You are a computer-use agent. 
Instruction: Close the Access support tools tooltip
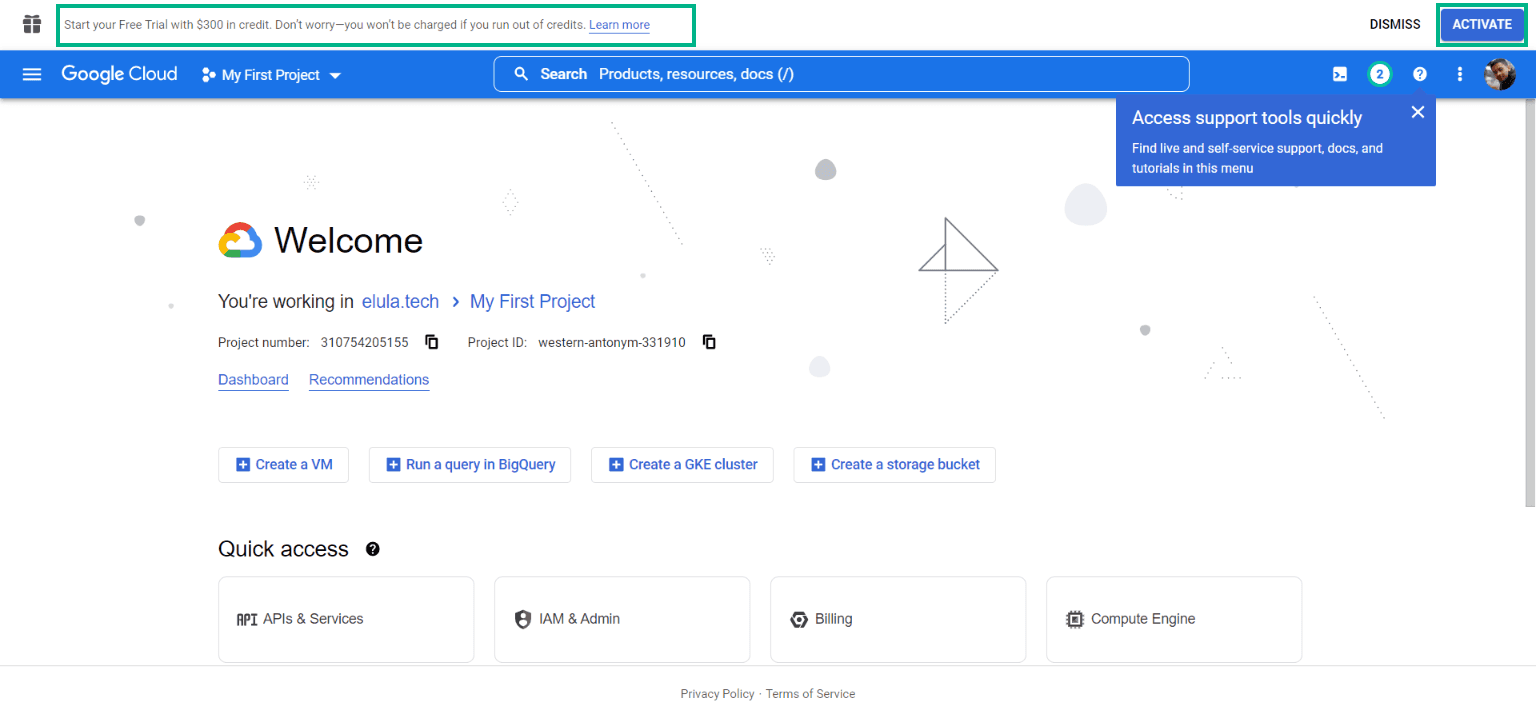tap(1417, 112)
